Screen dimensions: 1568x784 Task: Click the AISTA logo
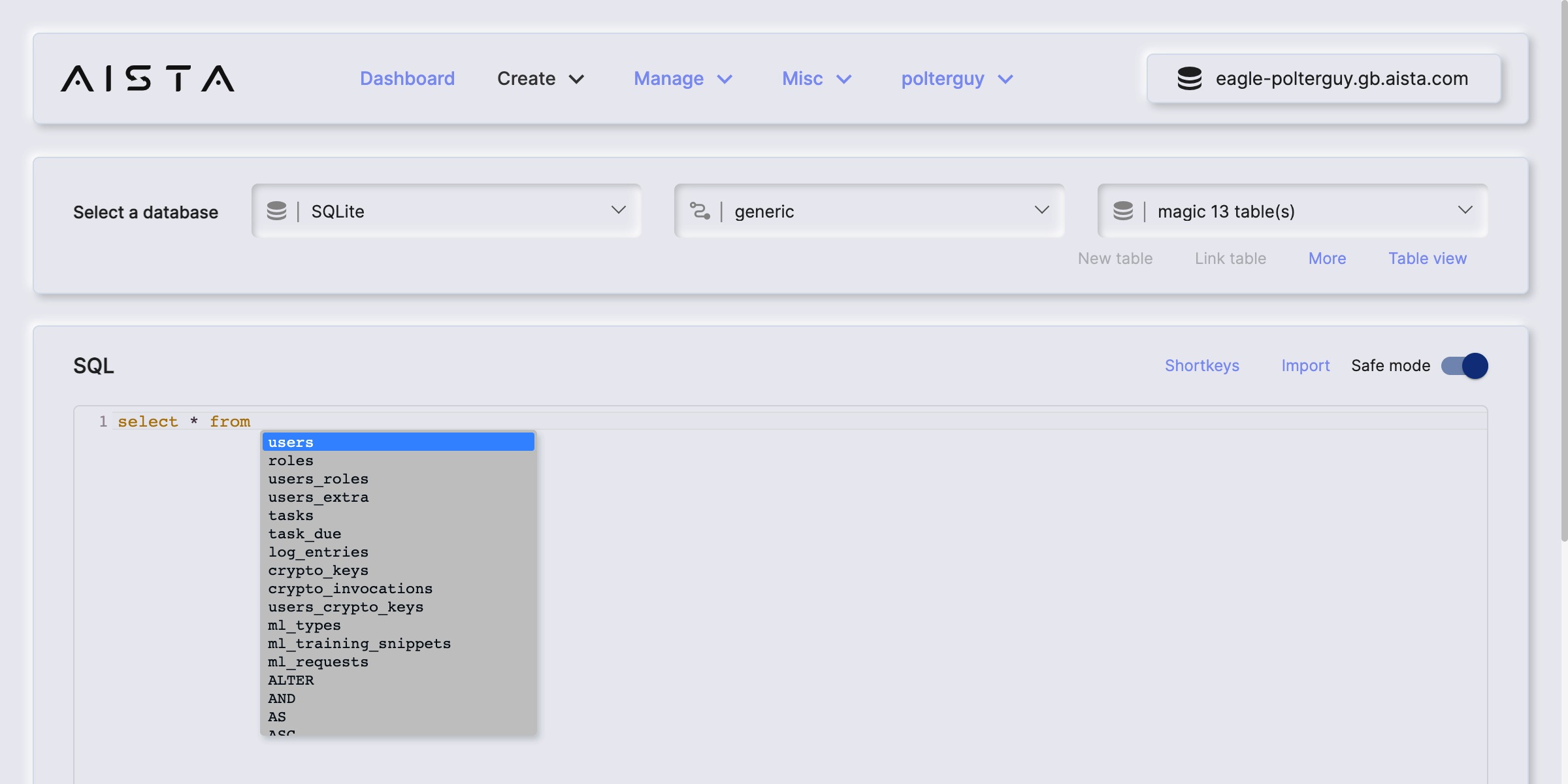(x=148, y=78)
